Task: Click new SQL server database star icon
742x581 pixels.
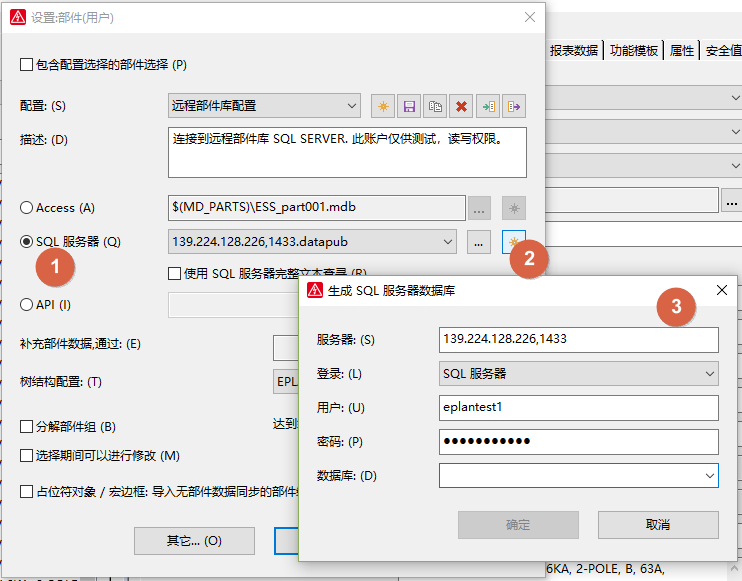Action: click(x=514, y=242)
